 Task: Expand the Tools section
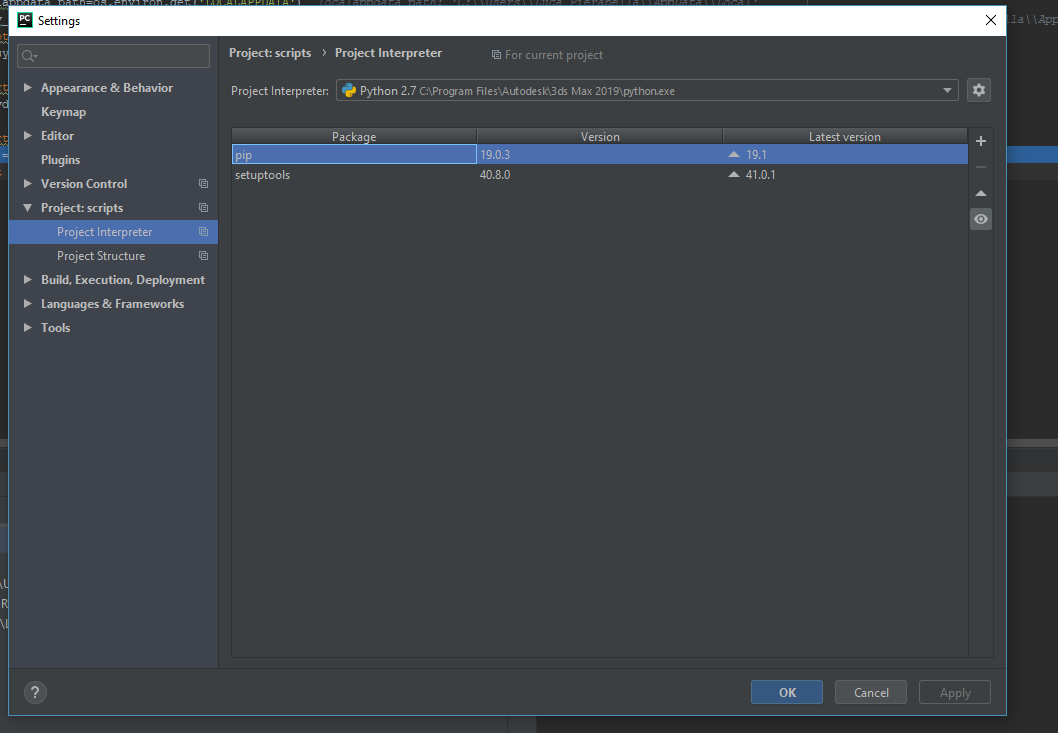(28, 327)
